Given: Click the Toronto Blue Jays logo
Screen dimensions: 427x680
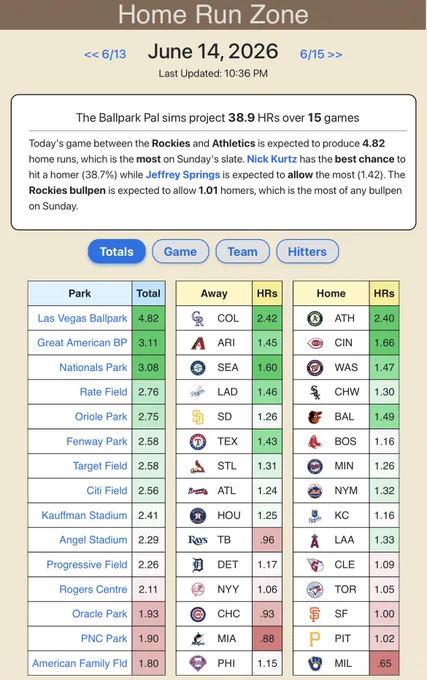Looking at the screenshot, I should (x=315, y=589).
